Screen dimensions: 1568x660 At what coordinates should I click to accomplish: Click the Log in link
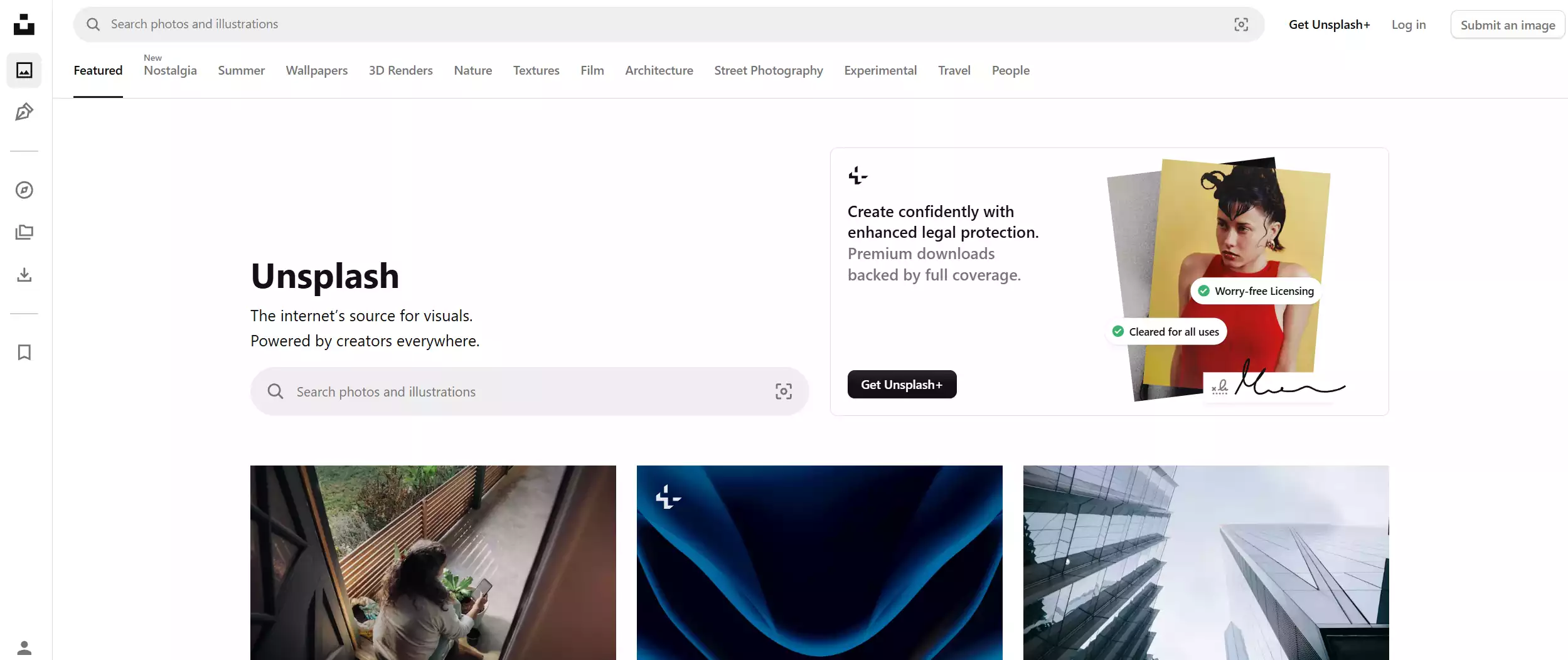pyautogui.click(x=1409, y=24)
